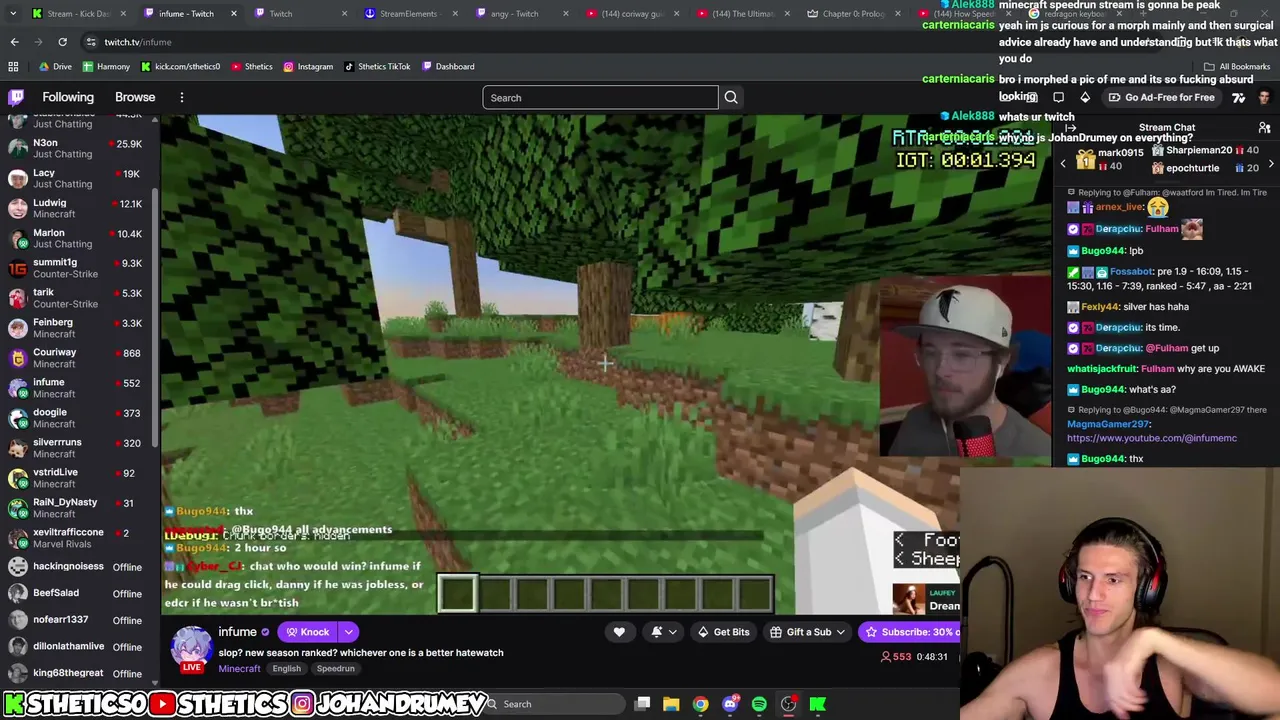Screen dimensions: 1280x720
Task: Open Couriway channel from sidebar
Action: click(80, 358)
